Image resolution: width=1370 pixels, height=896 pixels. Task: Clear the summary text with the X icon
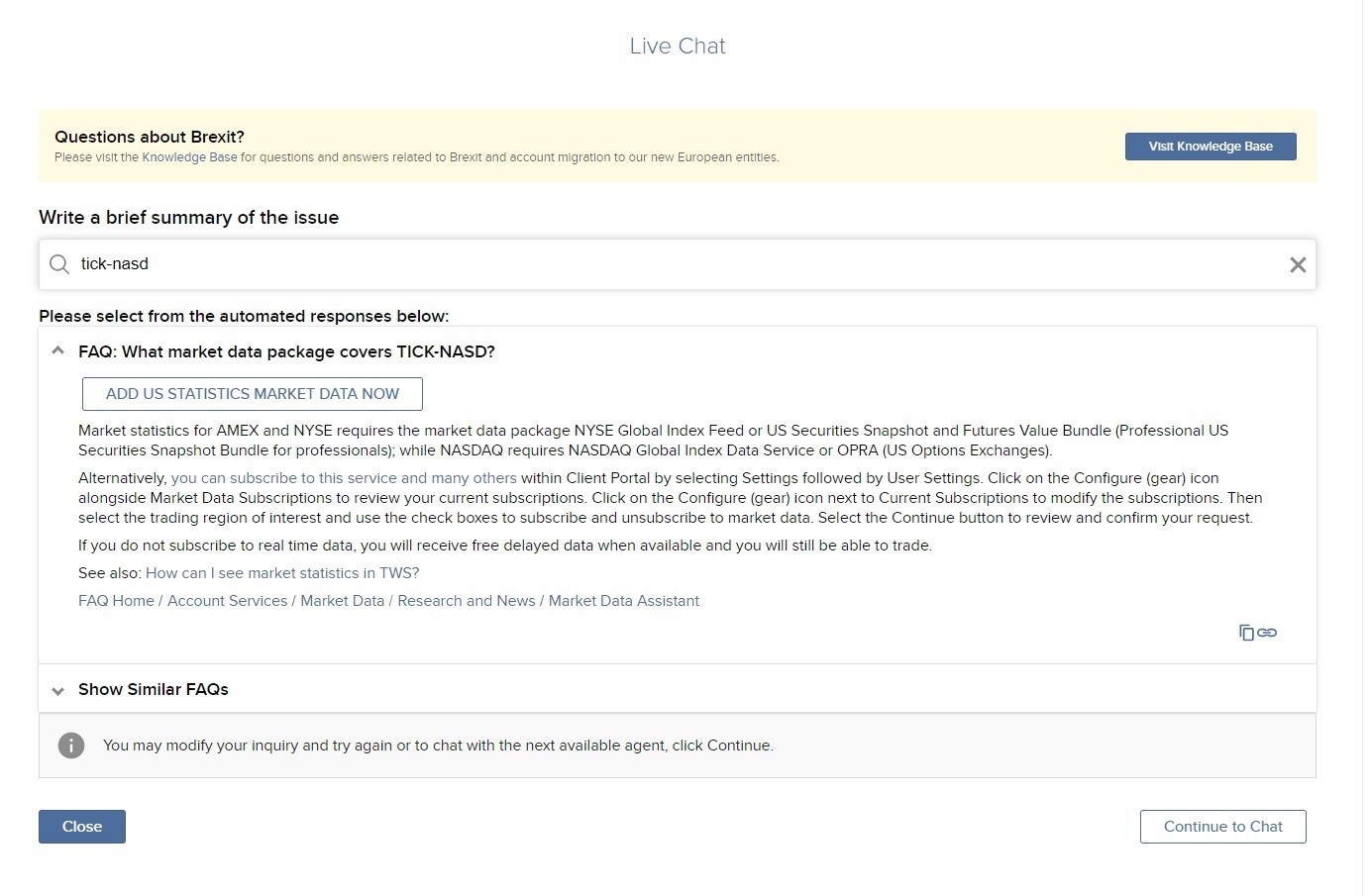(1298, 264)
